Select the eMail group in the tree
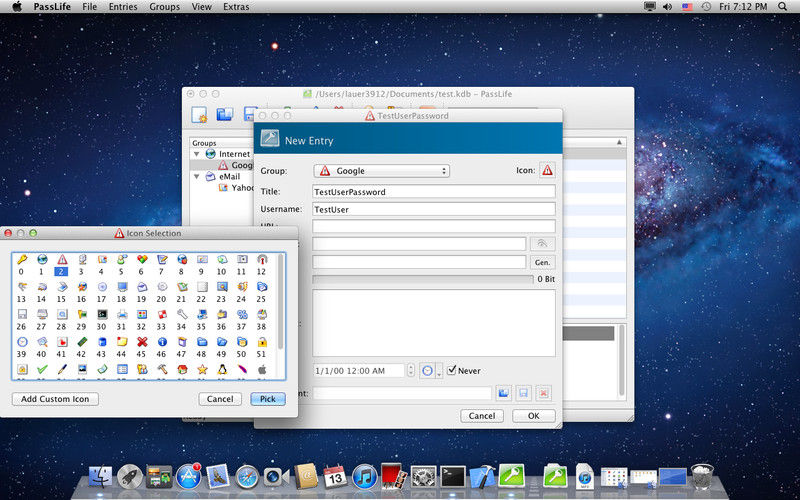This screenshot has width=800, height=500. pyautogui.click(x=230, y=177)
